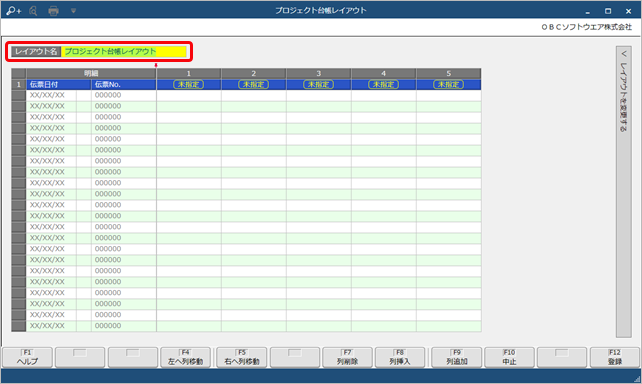
Task: Click the F10 中止 button
Action: click(x=509, y=357)
